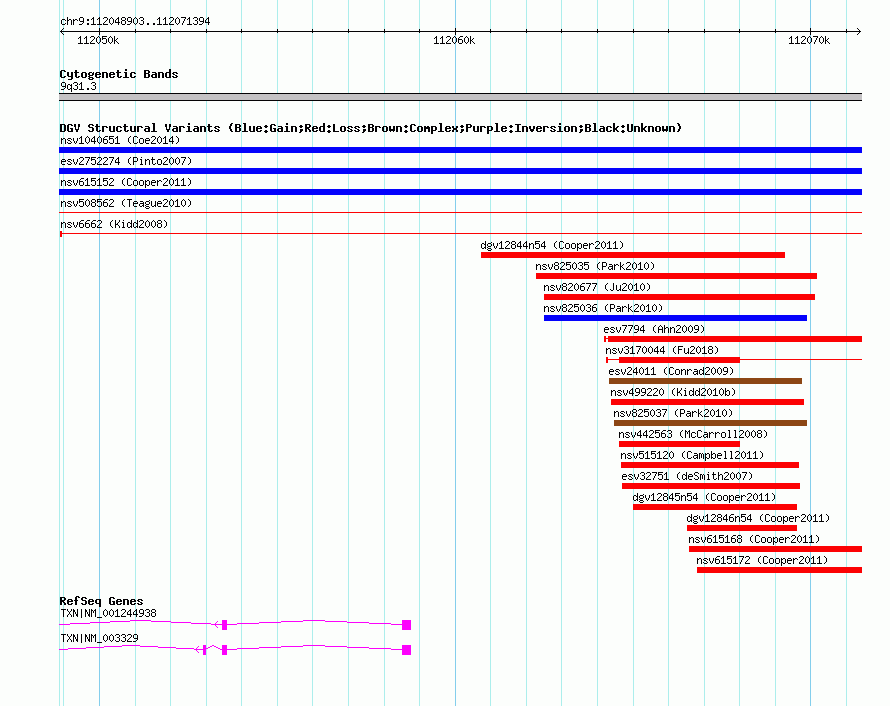Click the nsv615152 (Cooper2011) blue bar

[460, 192]
